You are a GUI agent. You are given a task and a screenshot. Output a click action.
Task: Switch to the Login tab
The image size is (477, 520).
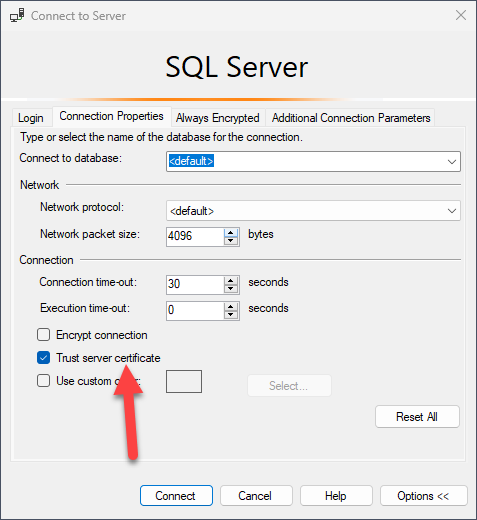click(31, 118)
